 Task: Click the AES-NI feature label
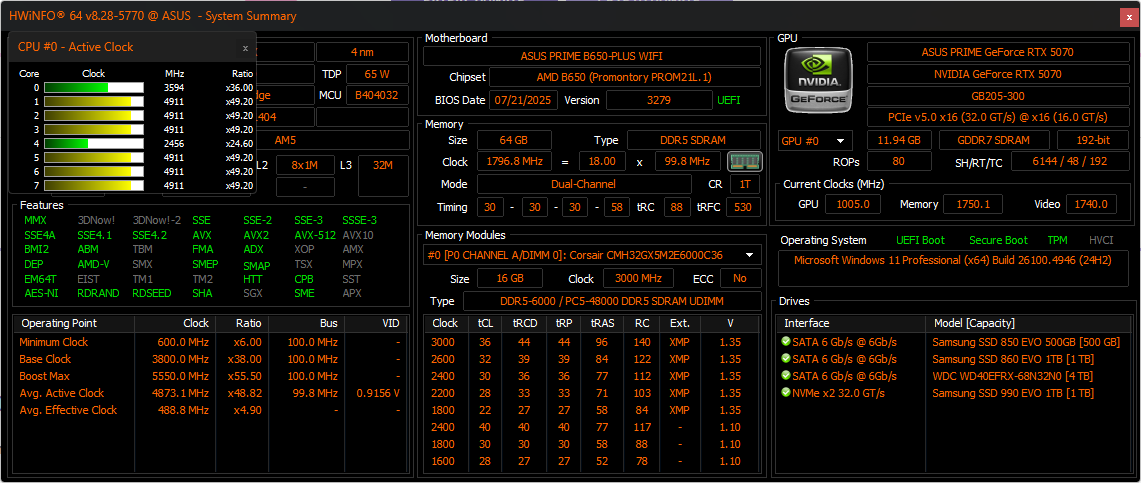pyautogui.click(x=40, y=293)
